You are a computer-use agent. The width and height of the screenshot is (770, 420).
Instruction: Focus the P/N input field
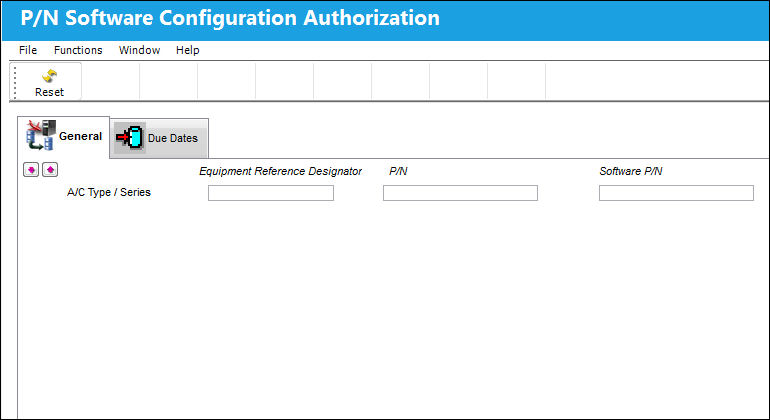click(x=460, y=193)
